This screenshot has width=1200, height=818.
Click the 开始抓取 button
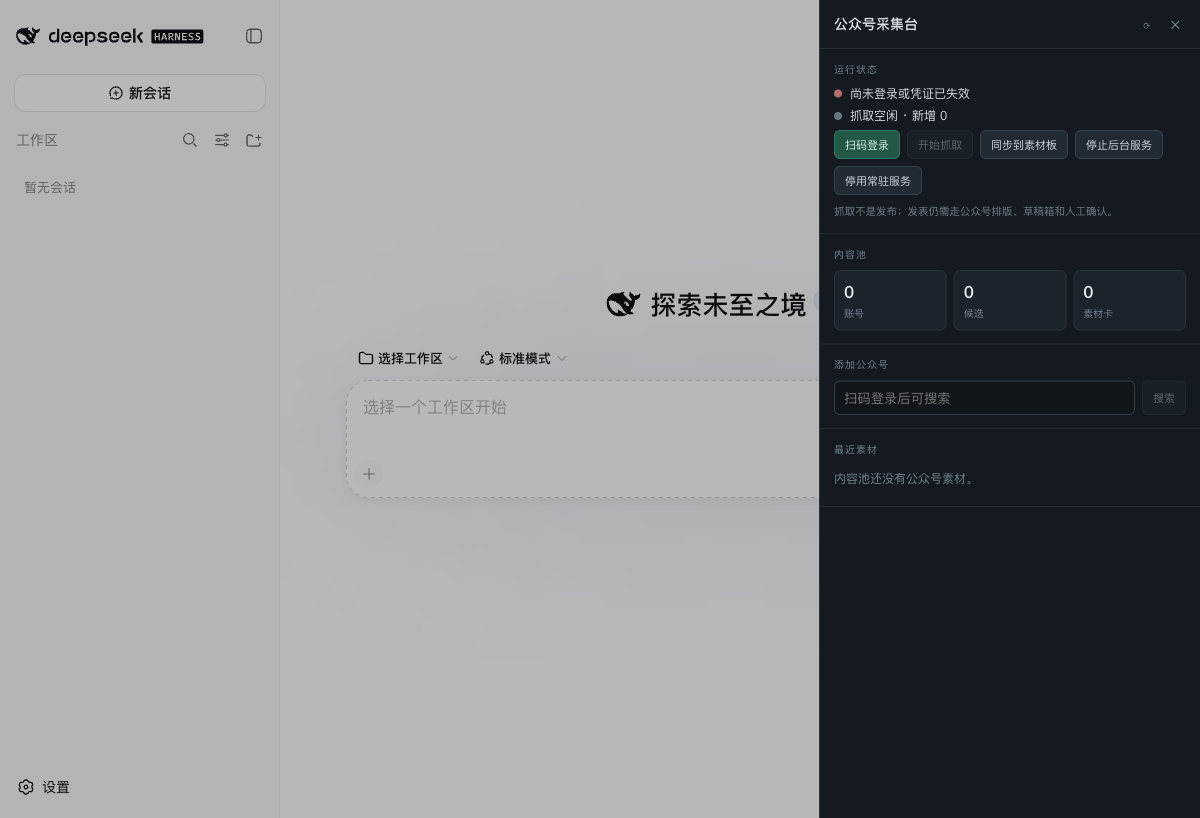(x=940, y=145)
